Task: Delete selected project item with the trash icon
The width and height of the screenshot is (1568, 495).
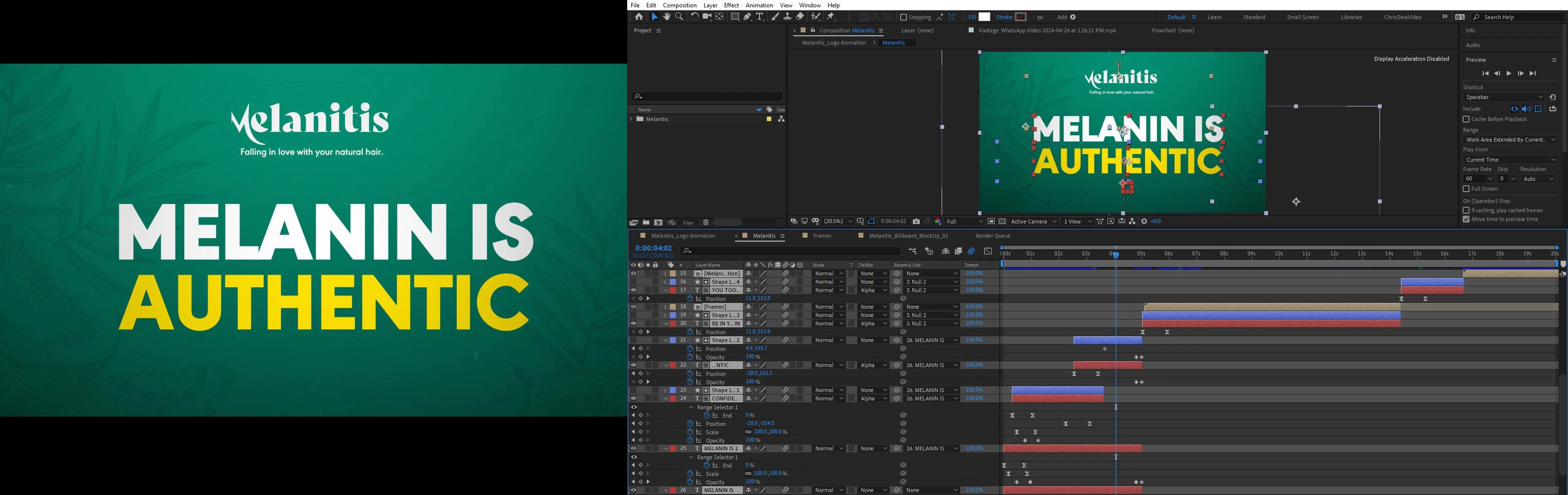Action: click(706, 223)
